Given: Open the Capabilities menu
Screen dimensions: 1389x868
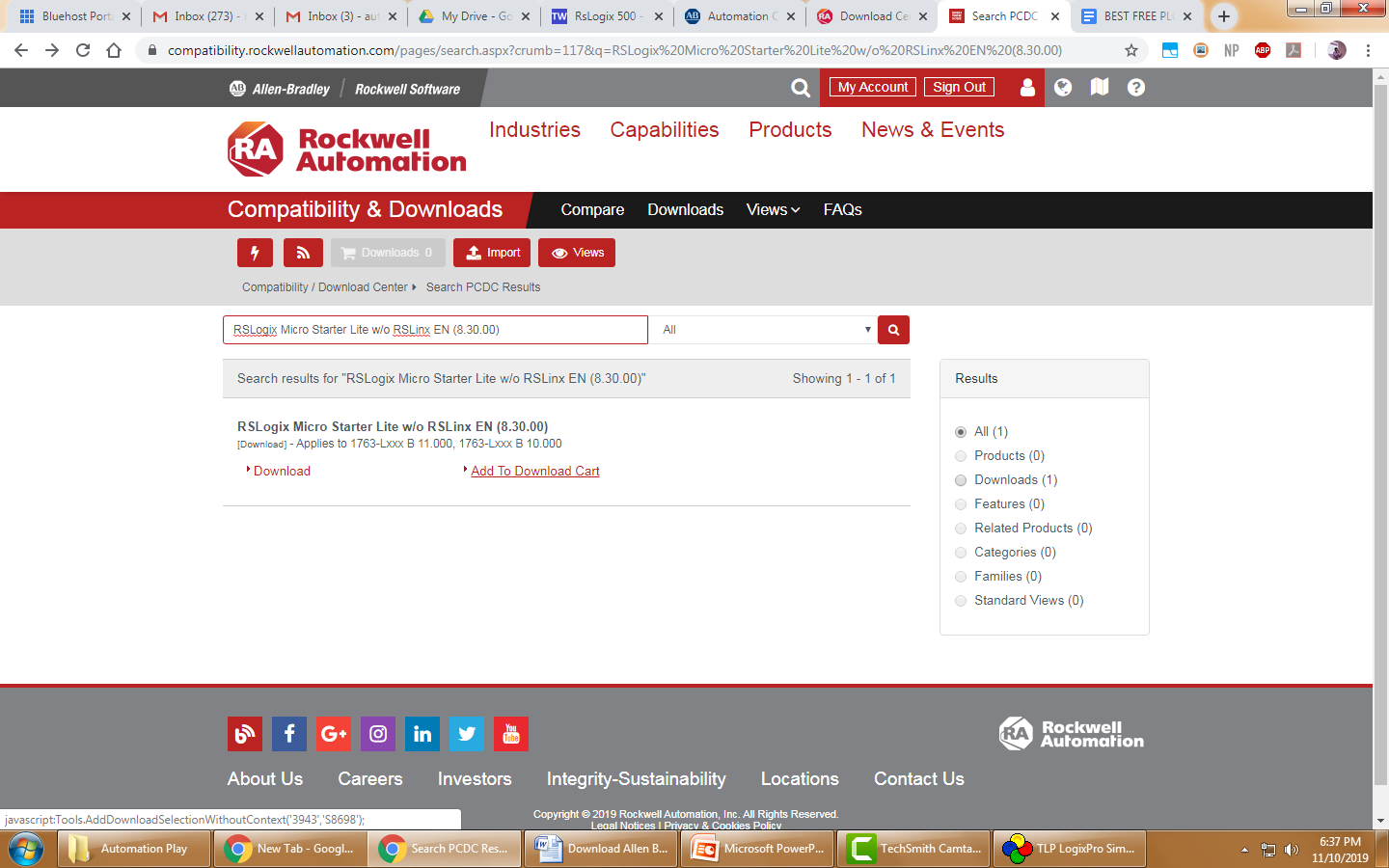Looking at the screenshot, I should point(665,130).
